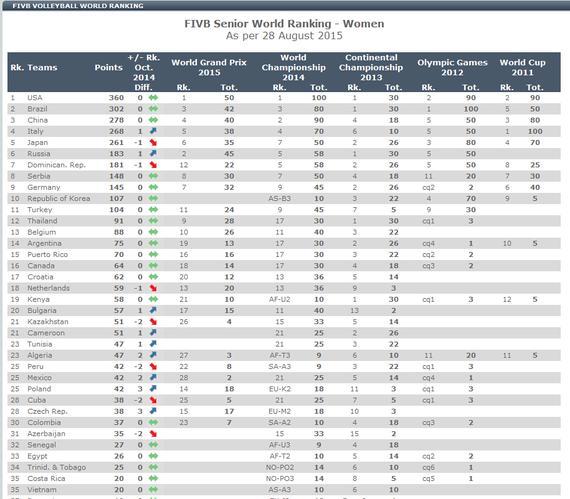The height and width of the screenshot is (499, 570).
Task: Click the blue up arrow in Bulgaria row
Action: tap(153, 310)
